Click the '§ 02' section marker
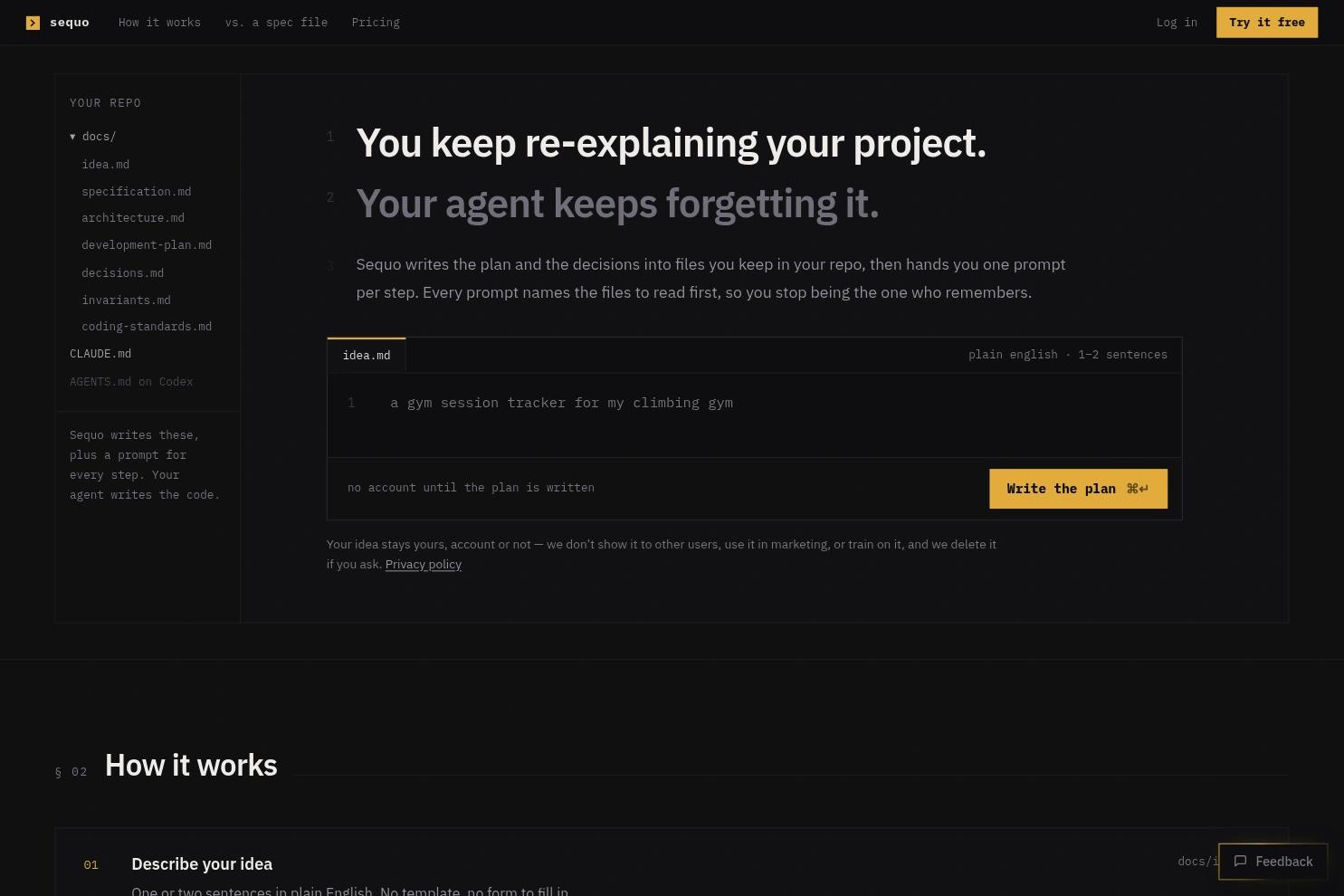The image size is (1344, 896). [71, 772]
